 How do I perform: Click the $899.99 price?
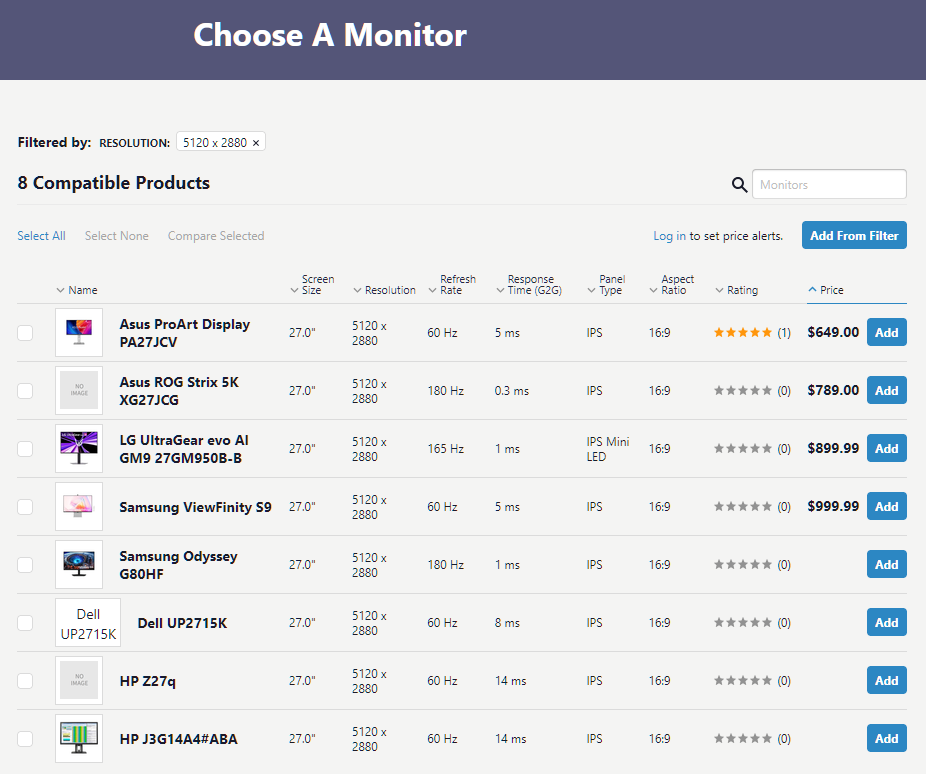pos(833,449)
